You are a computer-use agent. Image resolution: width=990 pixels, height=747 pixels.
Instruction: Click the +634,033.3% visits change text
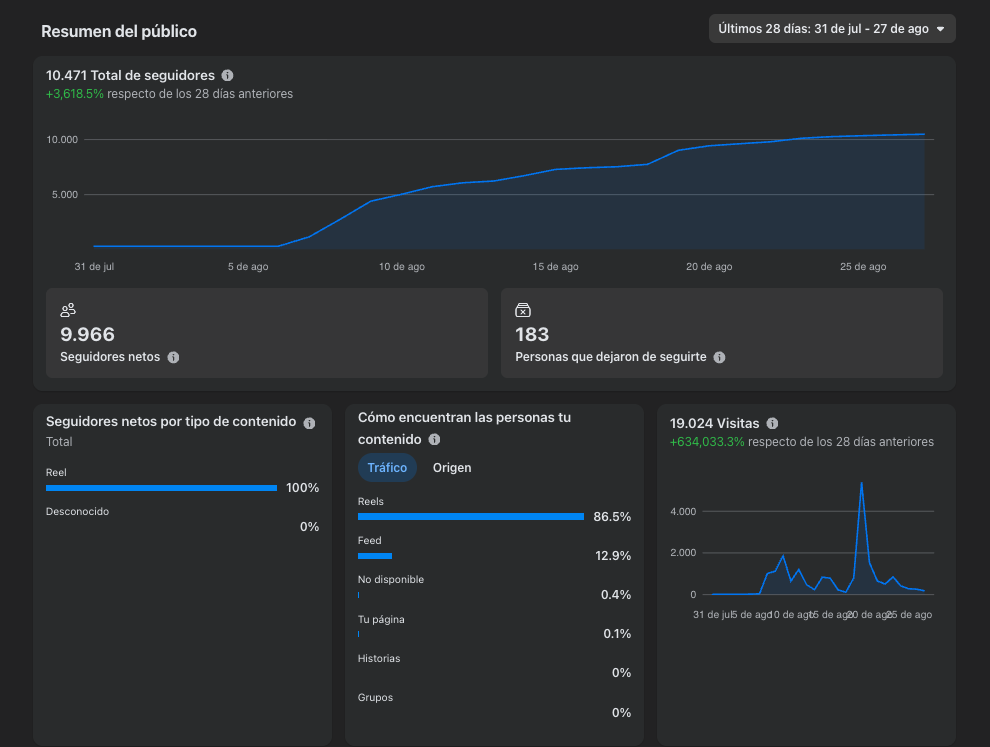pos(707,442)
